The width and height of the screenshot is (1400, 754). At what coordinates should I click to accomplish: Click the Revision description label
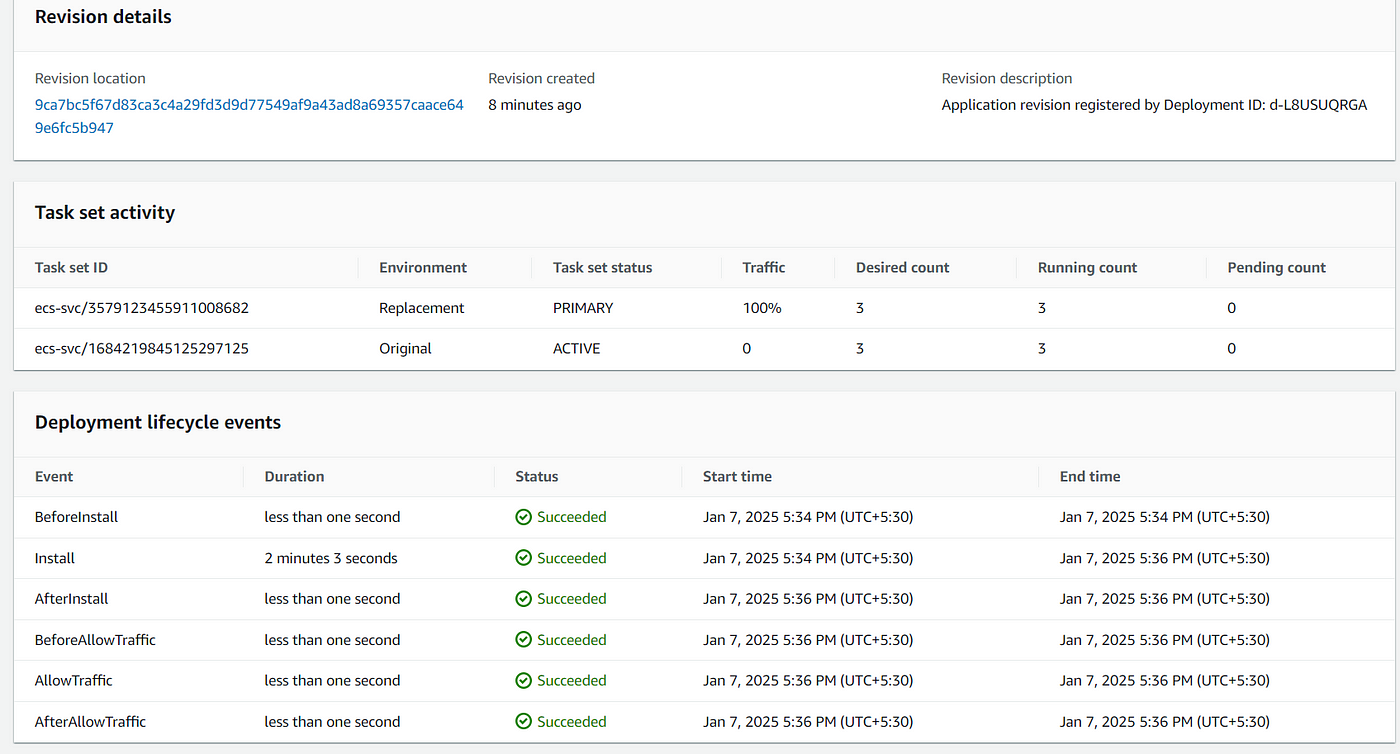[1007, 78]
